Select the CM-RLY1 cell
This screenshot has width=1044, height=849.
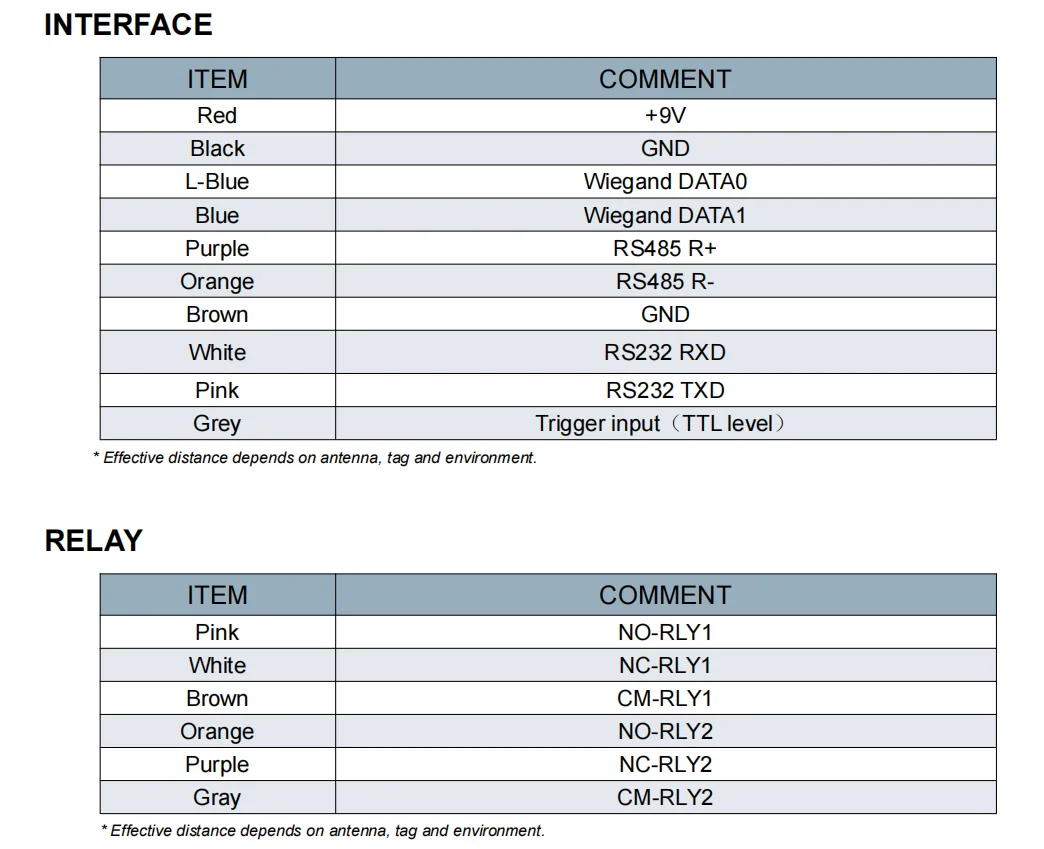pyautogui.click(x=665, y=698)
